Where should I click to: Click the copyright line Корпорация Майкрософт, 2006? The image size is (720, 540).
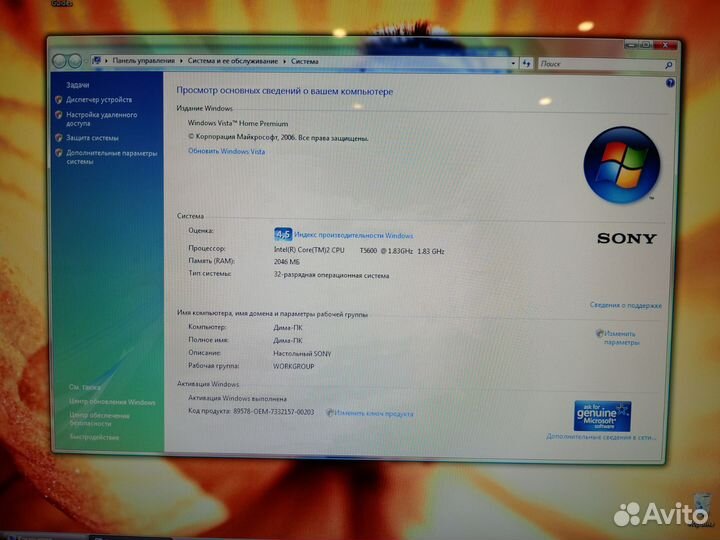(278, 137)
